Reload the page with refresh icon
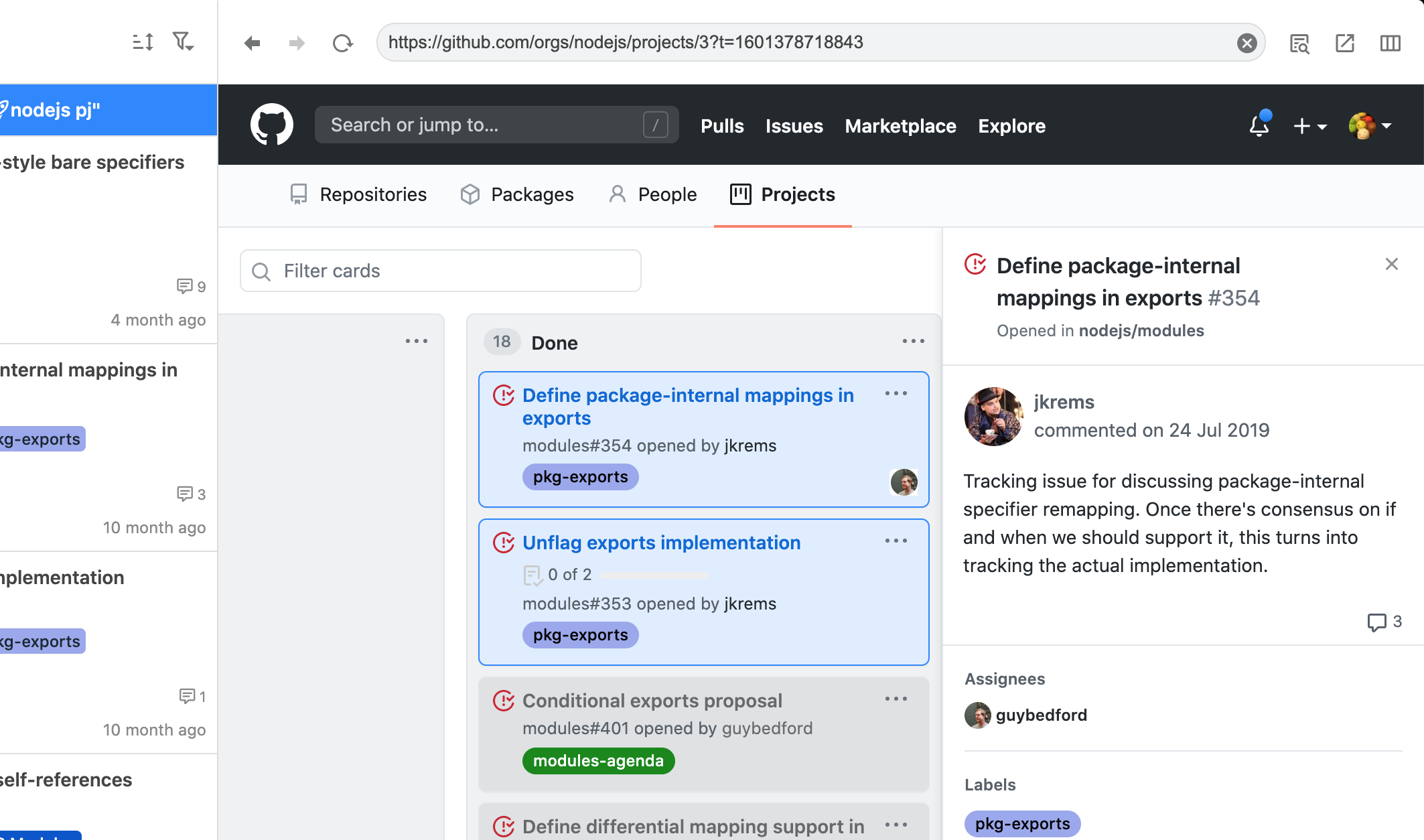Image resolution: width=1424 pixels, height=840 pixels. click(342, 43)
